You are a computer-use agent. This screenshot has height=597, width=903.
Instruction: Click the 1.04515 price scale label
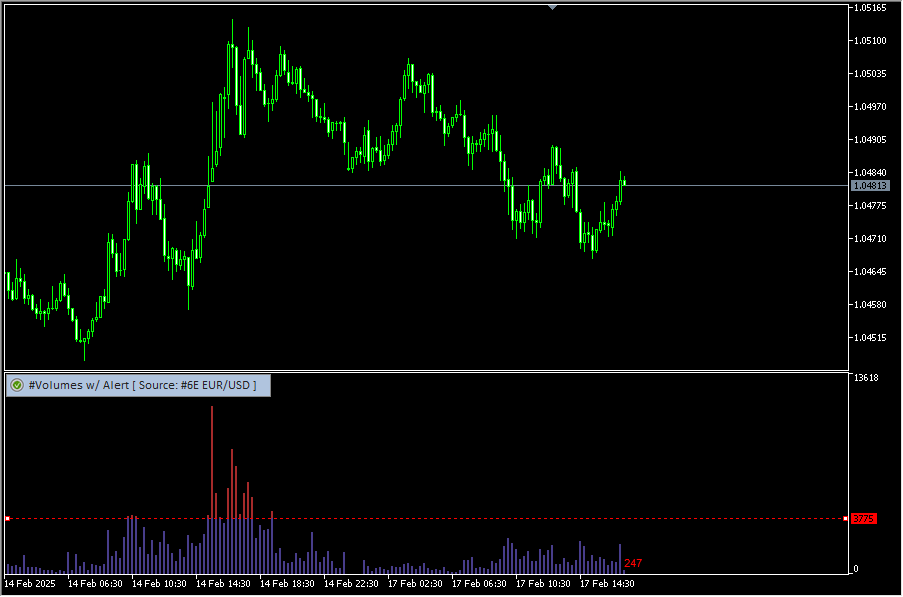pyautogui.click(x=870, y=337)
